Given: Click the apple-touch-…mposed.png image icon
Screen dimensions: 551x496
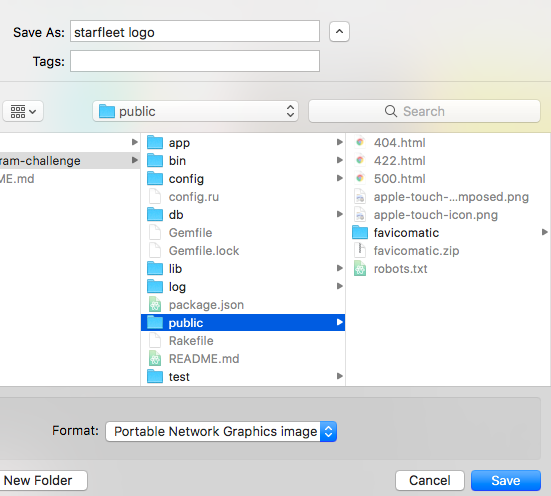Looking at the screenshot, I should tap(360, 197).
